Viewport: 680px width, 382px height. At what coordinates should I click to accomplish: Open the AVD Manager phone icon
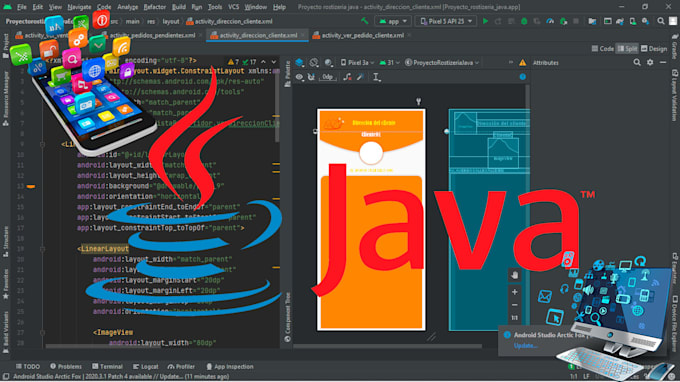[x=633, y=21]
